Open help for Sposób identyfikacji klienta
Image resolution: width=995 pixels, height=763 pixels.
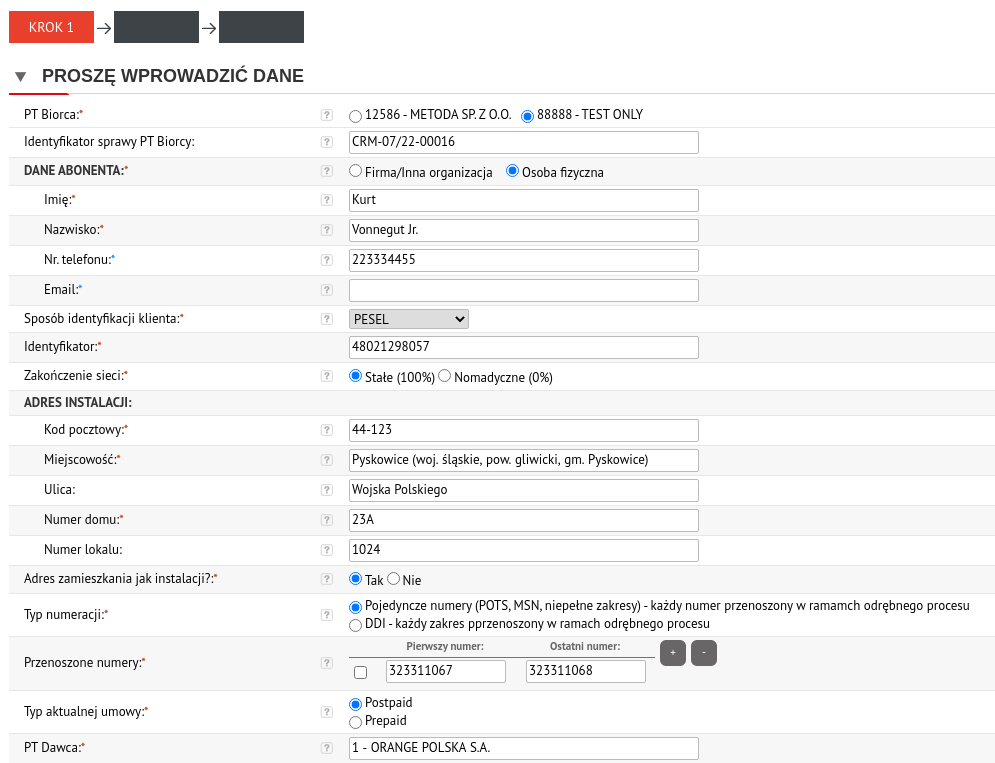pyautogui.click(x=327, y=319)
